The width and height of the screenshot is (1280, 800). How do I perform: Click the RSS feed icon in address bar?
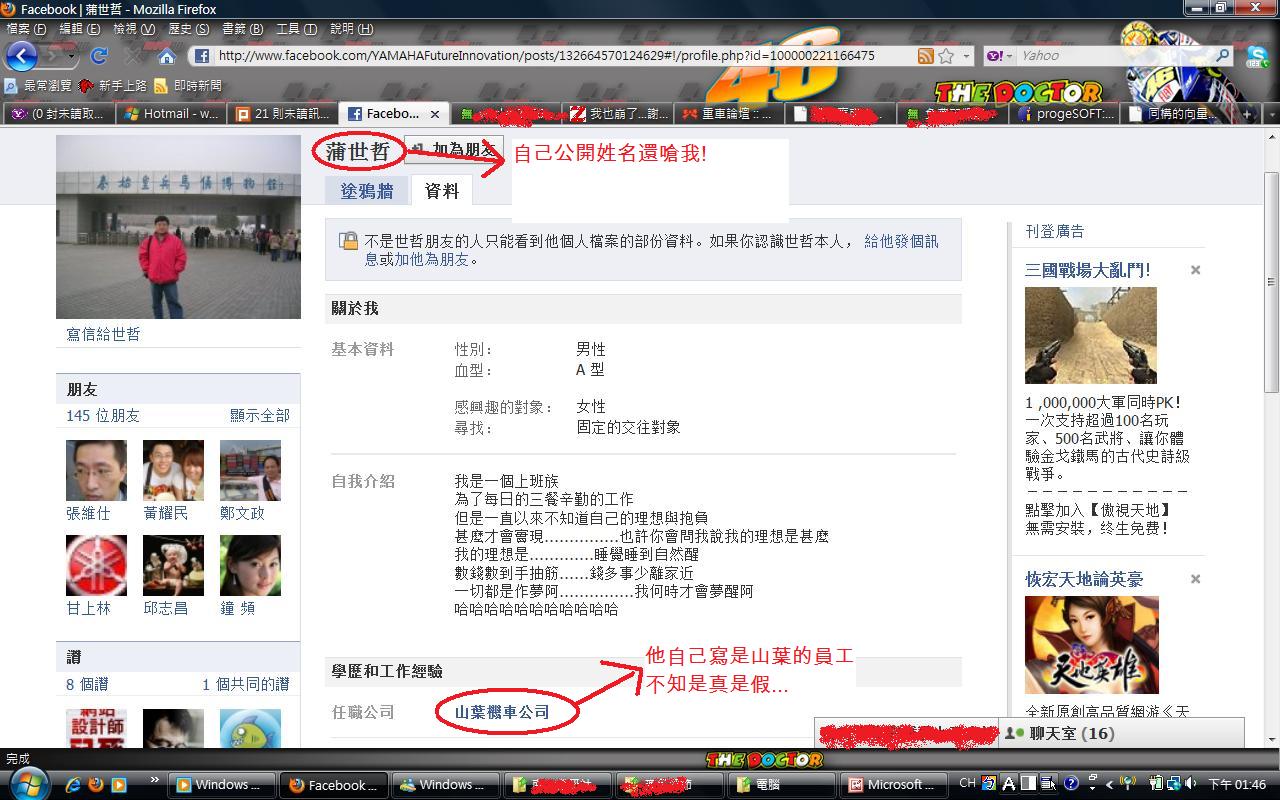tap(926, 56)
